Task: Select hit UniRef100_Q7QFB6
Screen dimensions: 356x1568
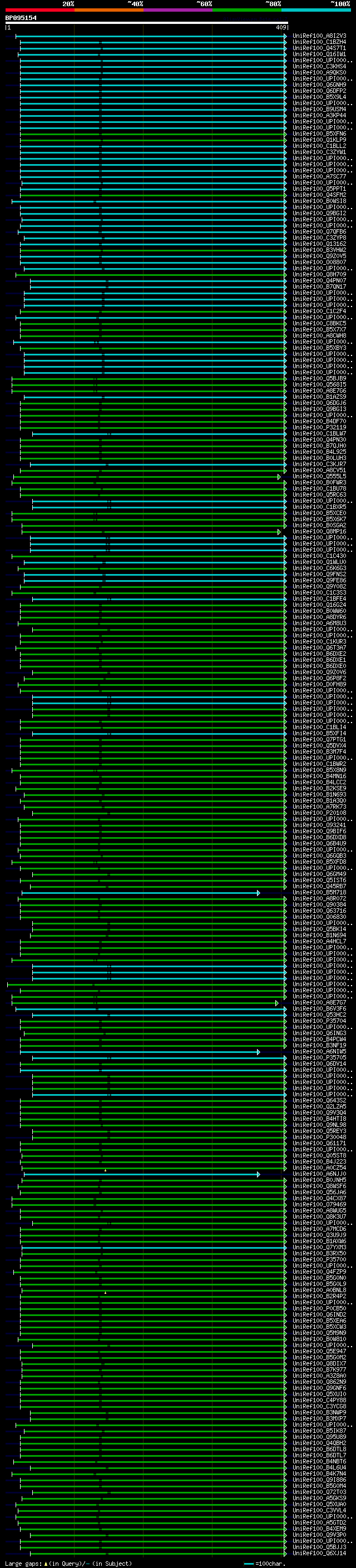Action: (x=319, y=232)
